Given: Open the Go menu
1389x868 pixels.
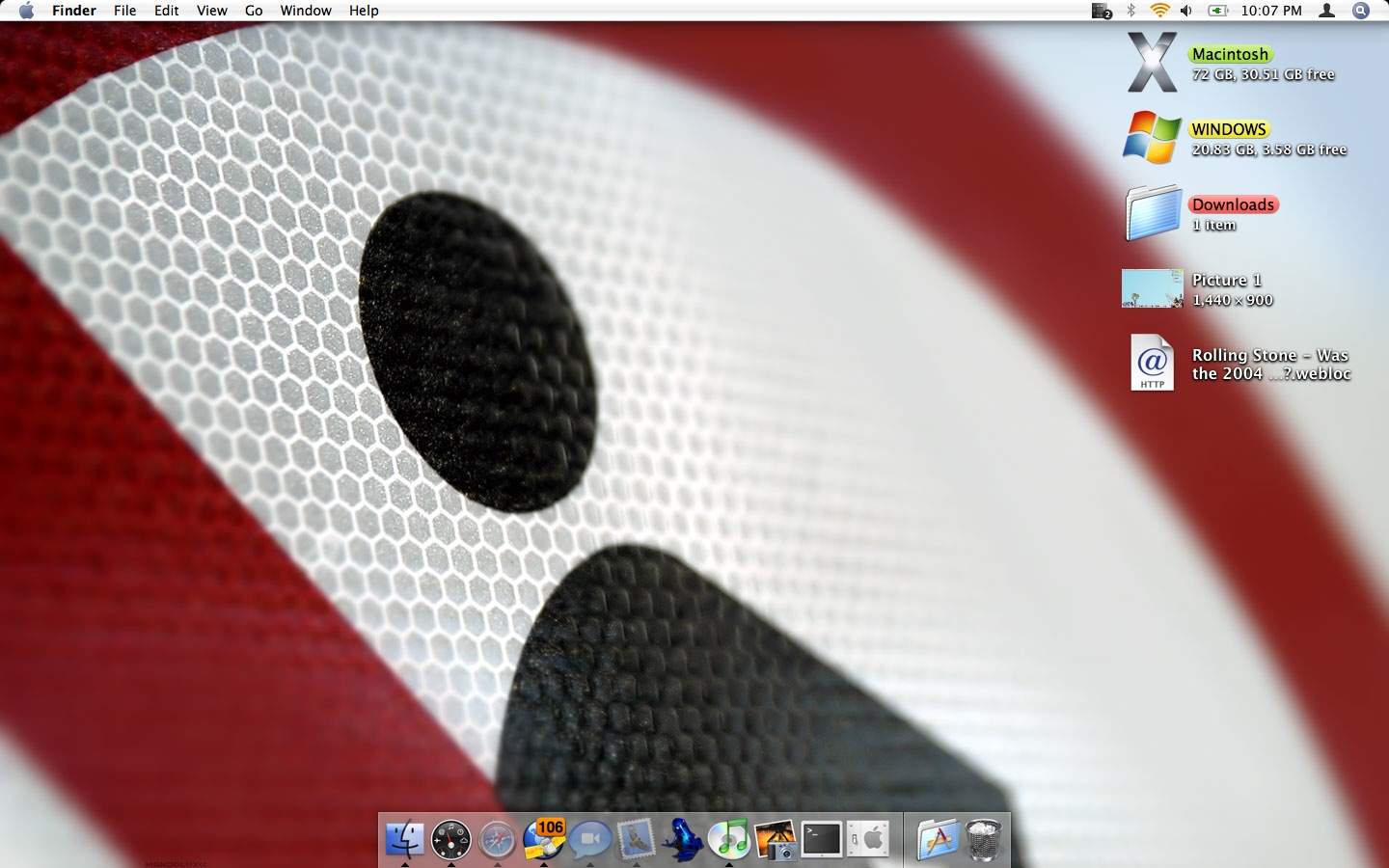Looking at the screenshot, I should point(254,11).
